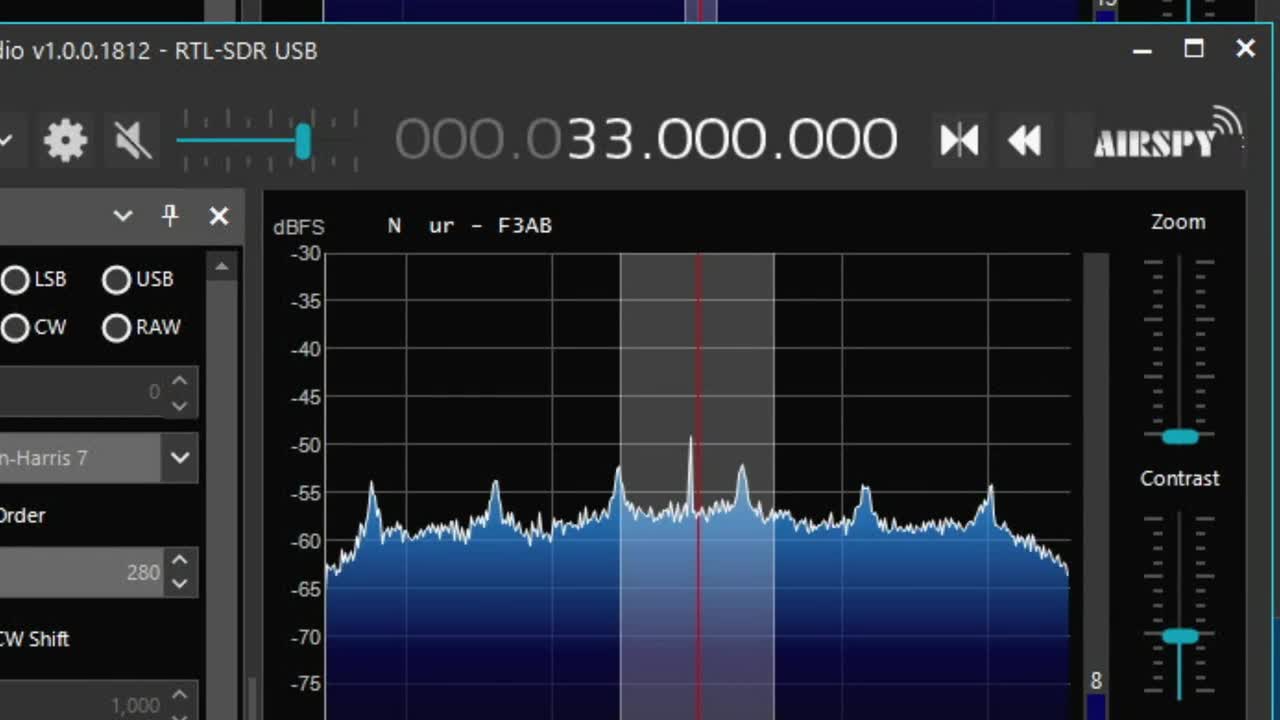Close the left side panel
The image size is (1280, 720).
tap(219, 216)
